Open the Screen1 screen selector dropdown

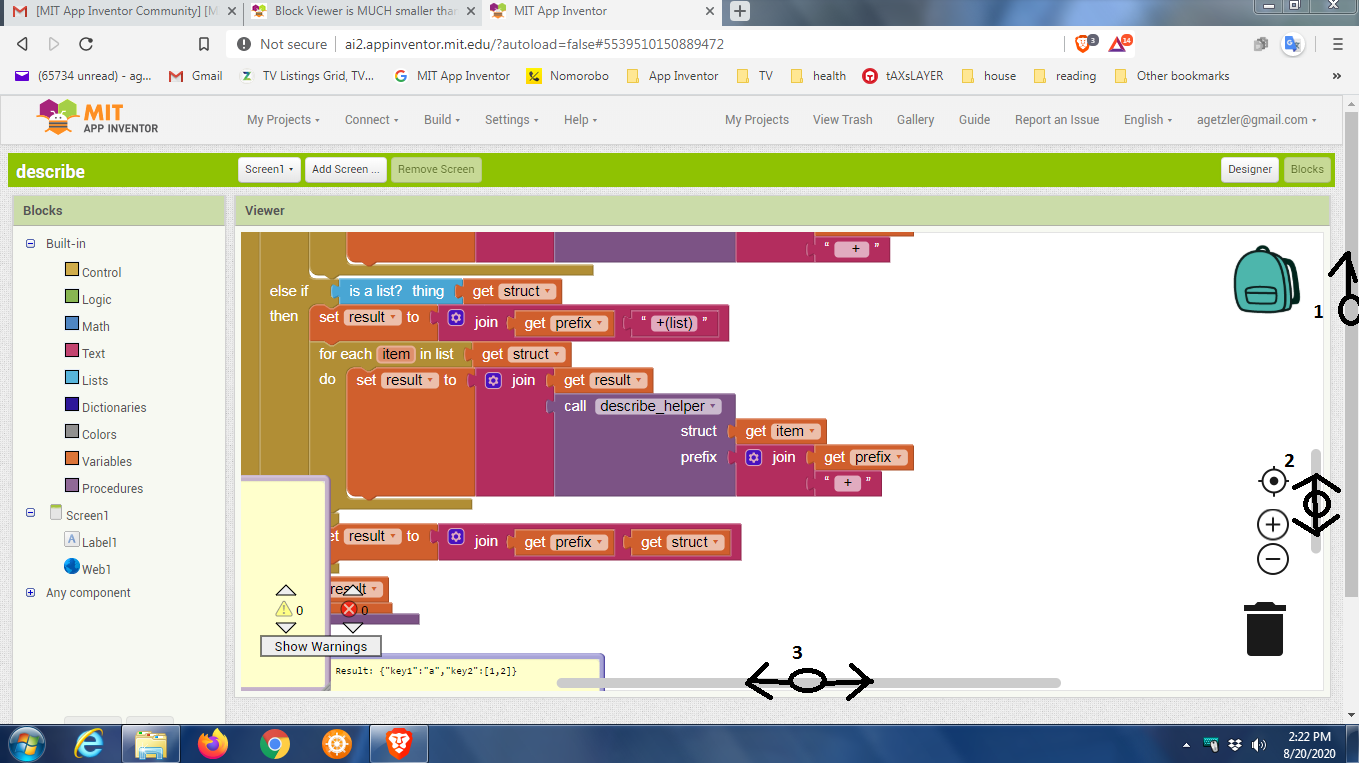[268, 169]
